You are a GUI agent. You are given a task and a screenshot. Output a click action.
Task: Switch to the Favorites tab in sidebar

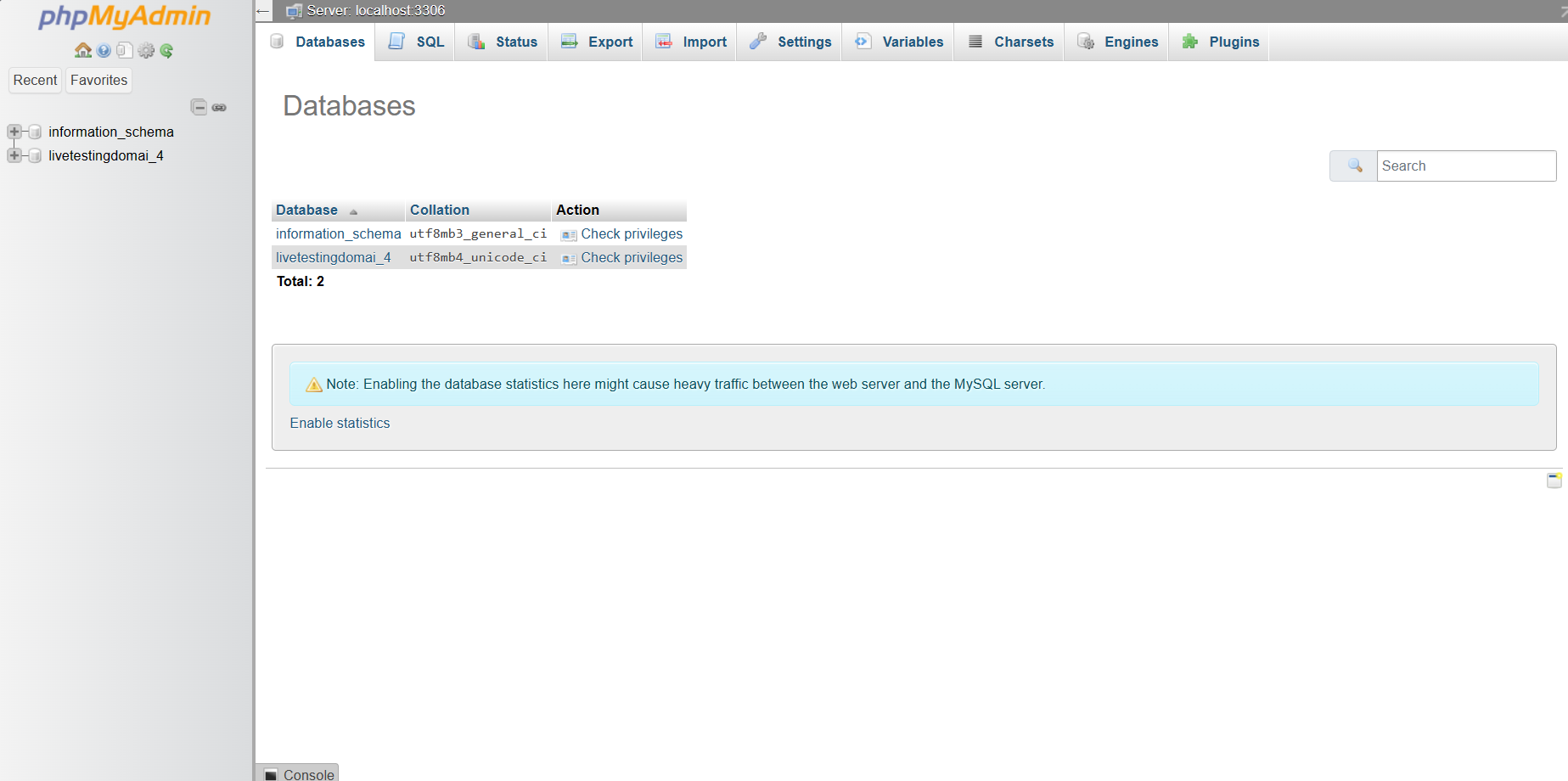point(98,80)
